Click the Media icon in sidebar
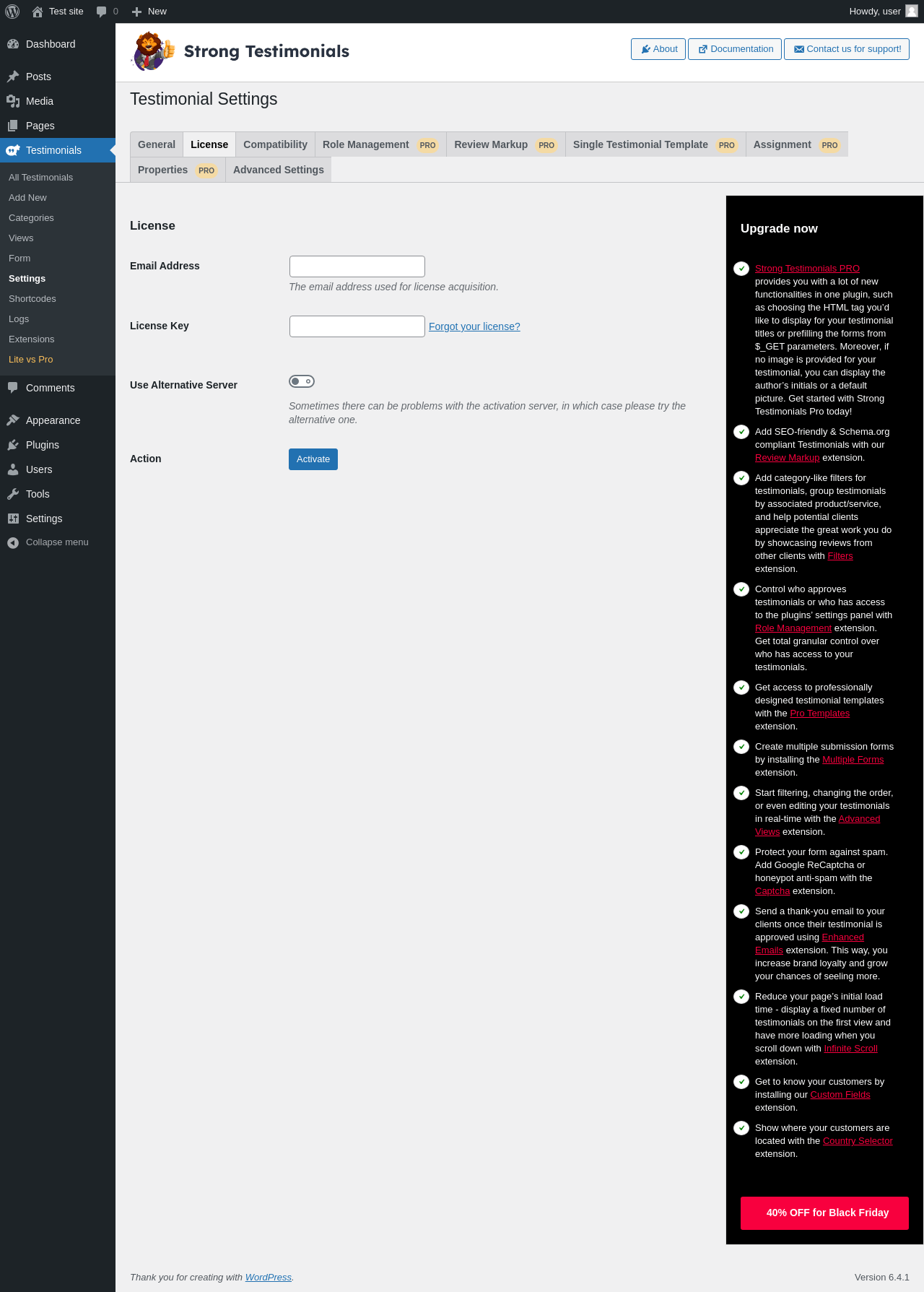 click(13, 101)
